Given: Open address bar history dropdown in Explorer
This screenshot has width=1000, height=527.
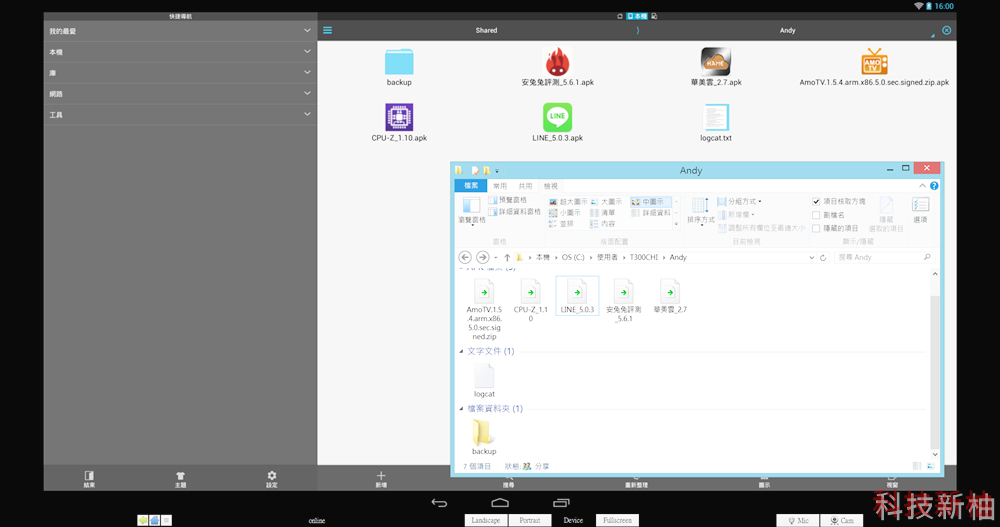Looking at the screenshot, I should coord(811,257).
